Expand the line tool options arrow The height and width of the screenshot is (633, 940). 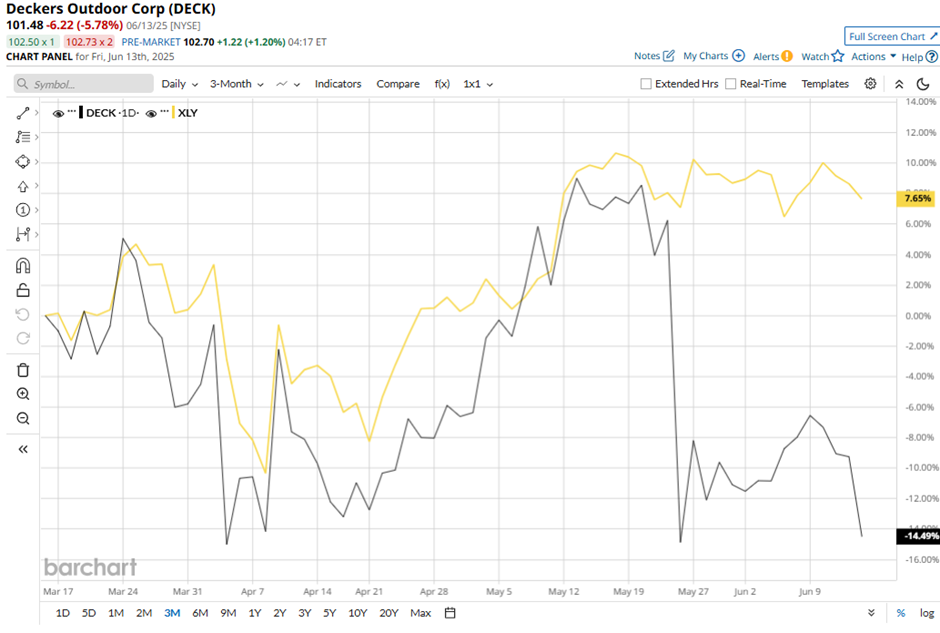tap(37, 113)
